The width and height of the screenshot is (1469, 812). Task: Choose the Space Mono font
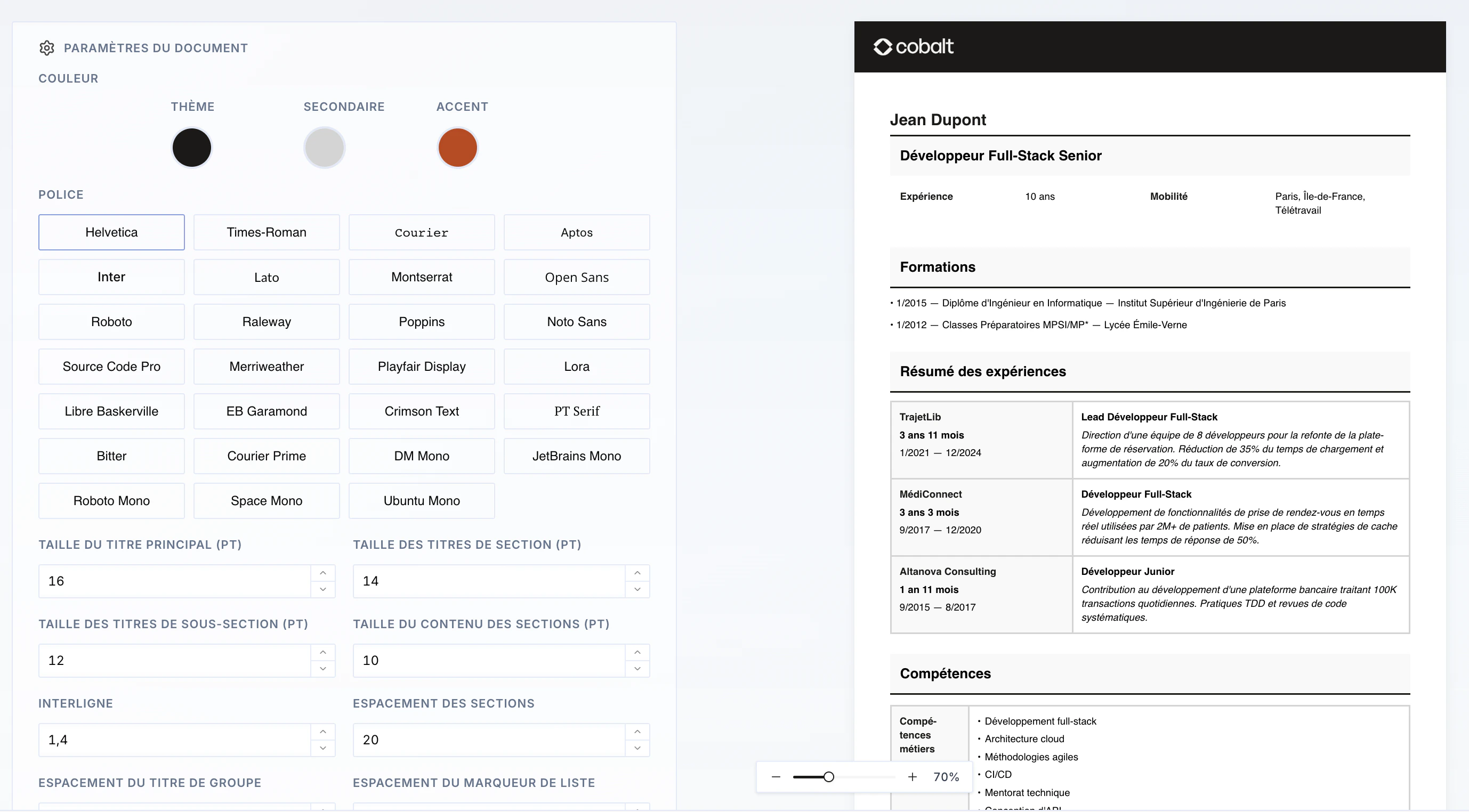tap(267, 501)
